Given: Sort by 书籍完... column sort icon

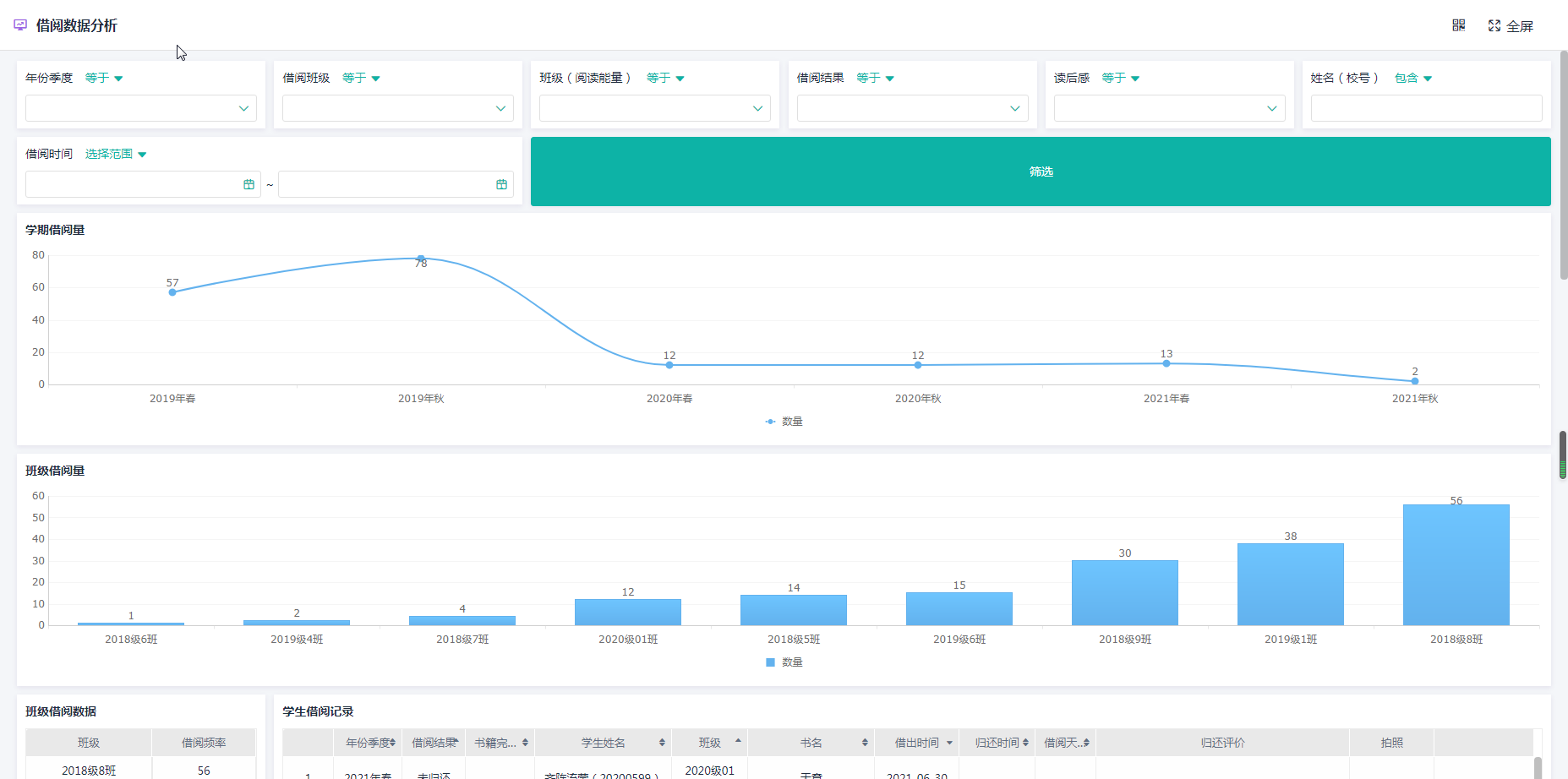Looking at the screenshot, I should 525,743.
